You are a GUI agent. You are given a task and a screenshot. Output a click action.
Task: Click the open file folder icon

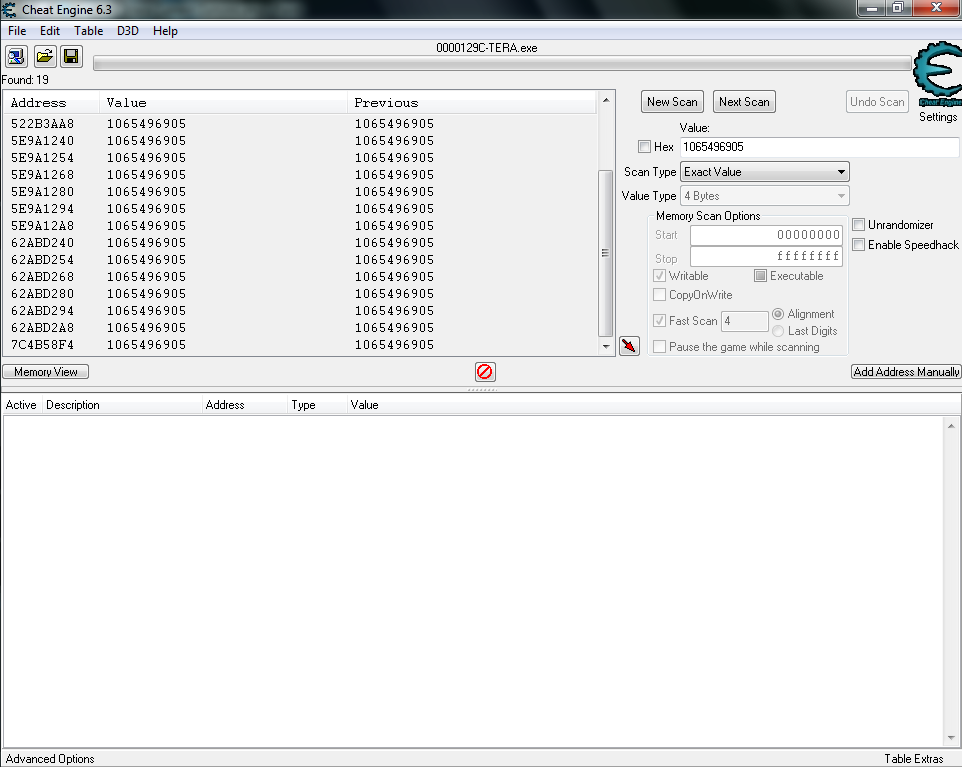pos(44,56)
